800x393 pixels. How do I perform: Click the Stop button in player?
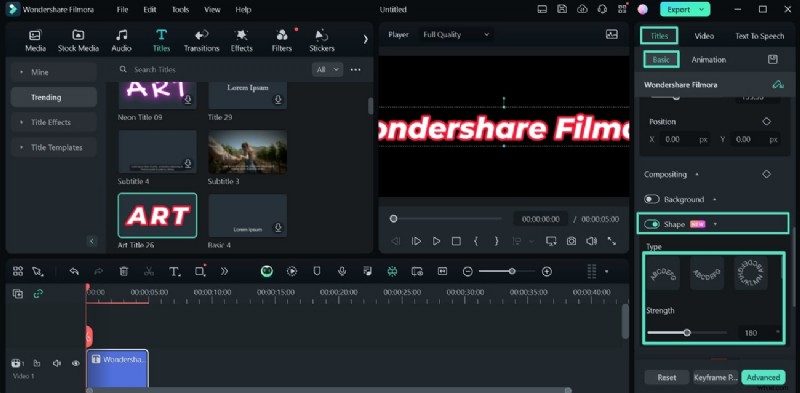456,241
